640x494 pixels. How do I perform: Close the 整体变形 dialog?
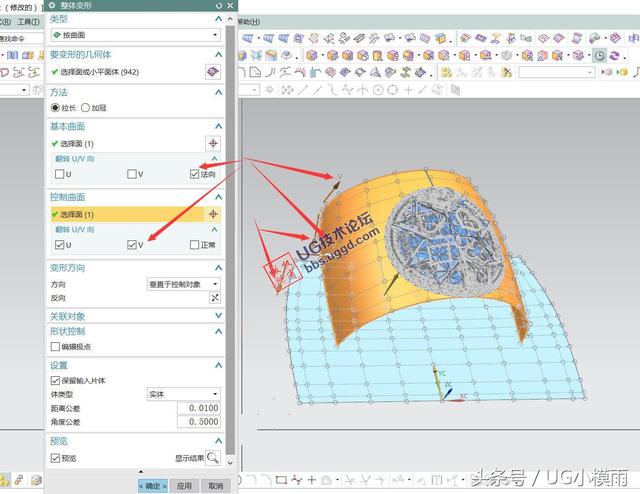pyautogui.click(x=230, y=5)
